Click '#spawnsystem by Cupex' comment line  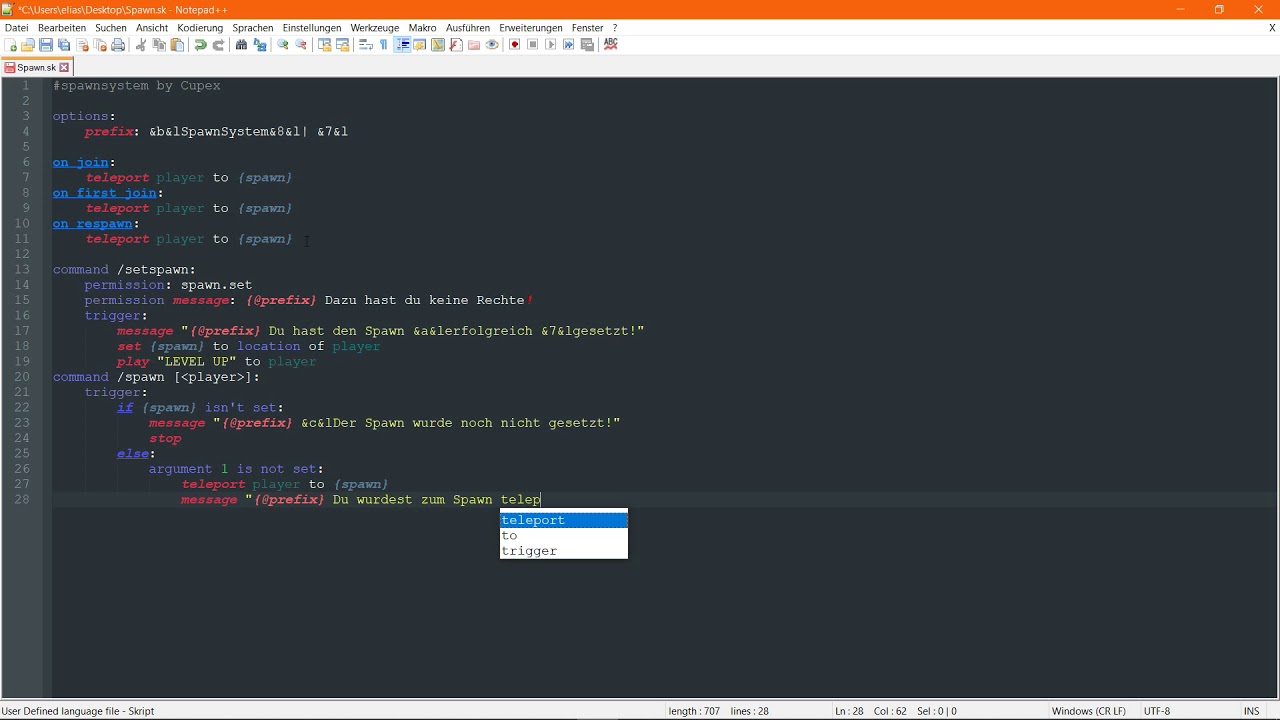click(x=137, y=86)
